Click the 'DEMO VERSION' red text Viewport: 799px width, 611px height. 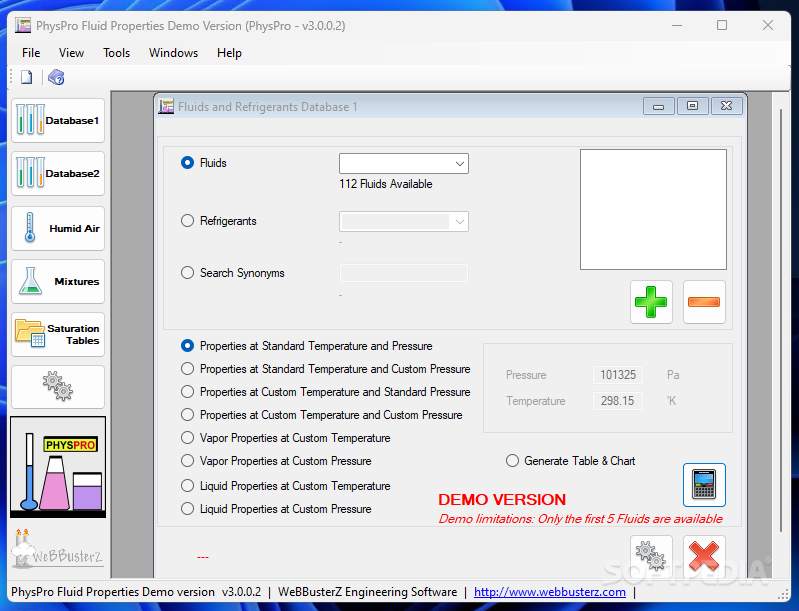click(x=502, y=499)
